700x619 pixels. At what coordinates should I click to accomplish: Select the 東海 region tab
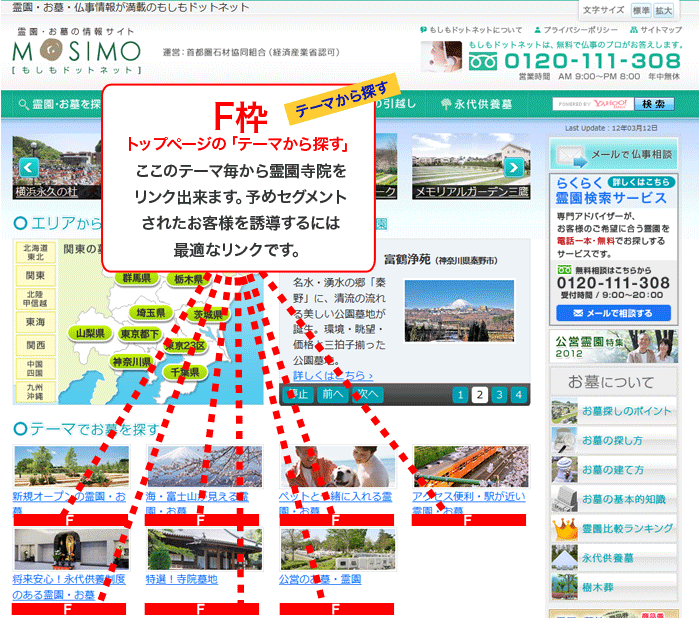point(35,322)
